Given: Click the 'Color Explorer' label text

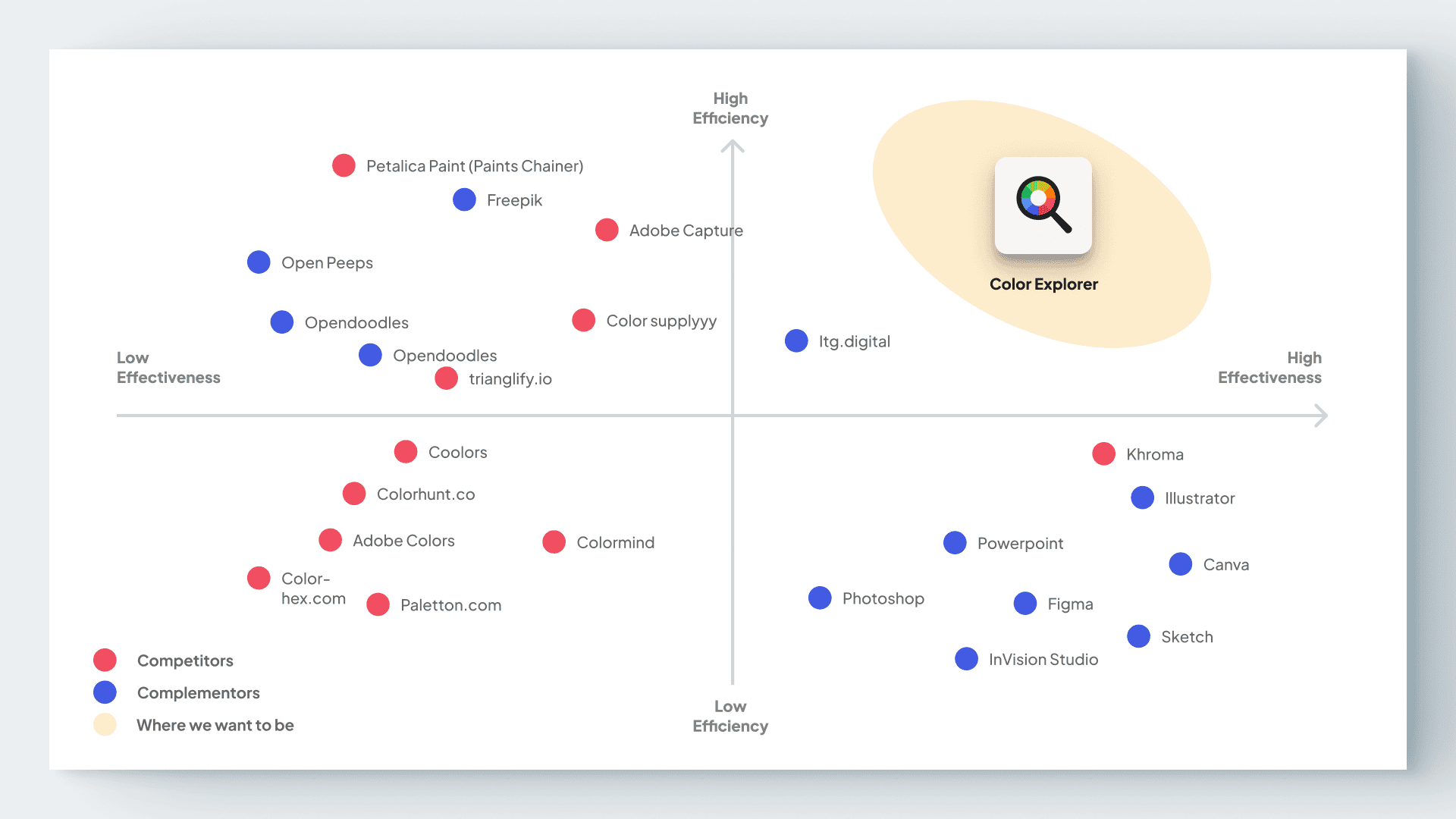Looking at the screenshot, I should (x=1043, y=284).
